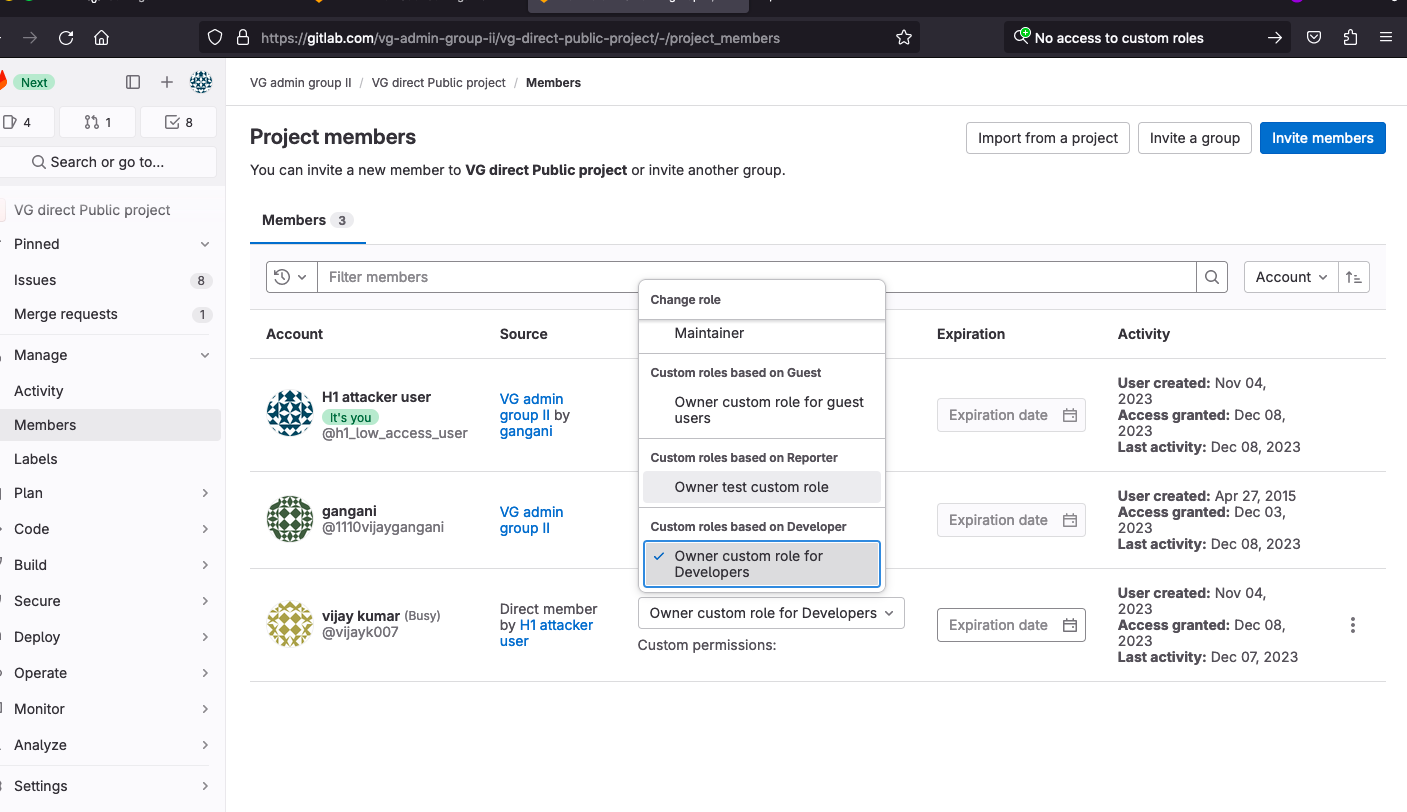Click the search magnifier in member filter
This screenshot has height=812, width=1407.
[x=1212, y=277]
